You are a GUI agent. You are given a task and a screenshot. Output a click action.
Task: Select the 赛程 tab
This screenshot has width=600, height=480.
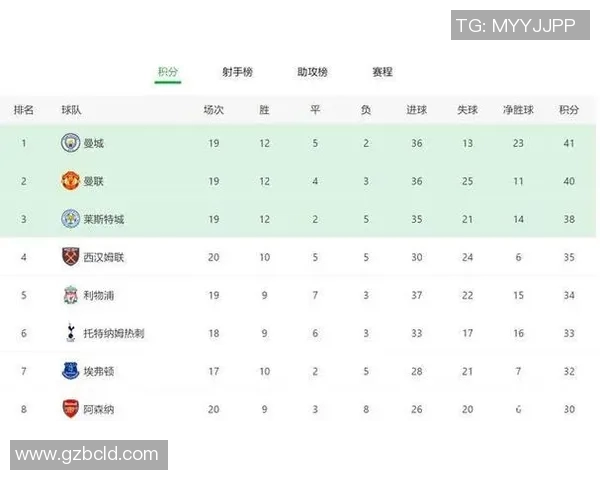[382, 72]
